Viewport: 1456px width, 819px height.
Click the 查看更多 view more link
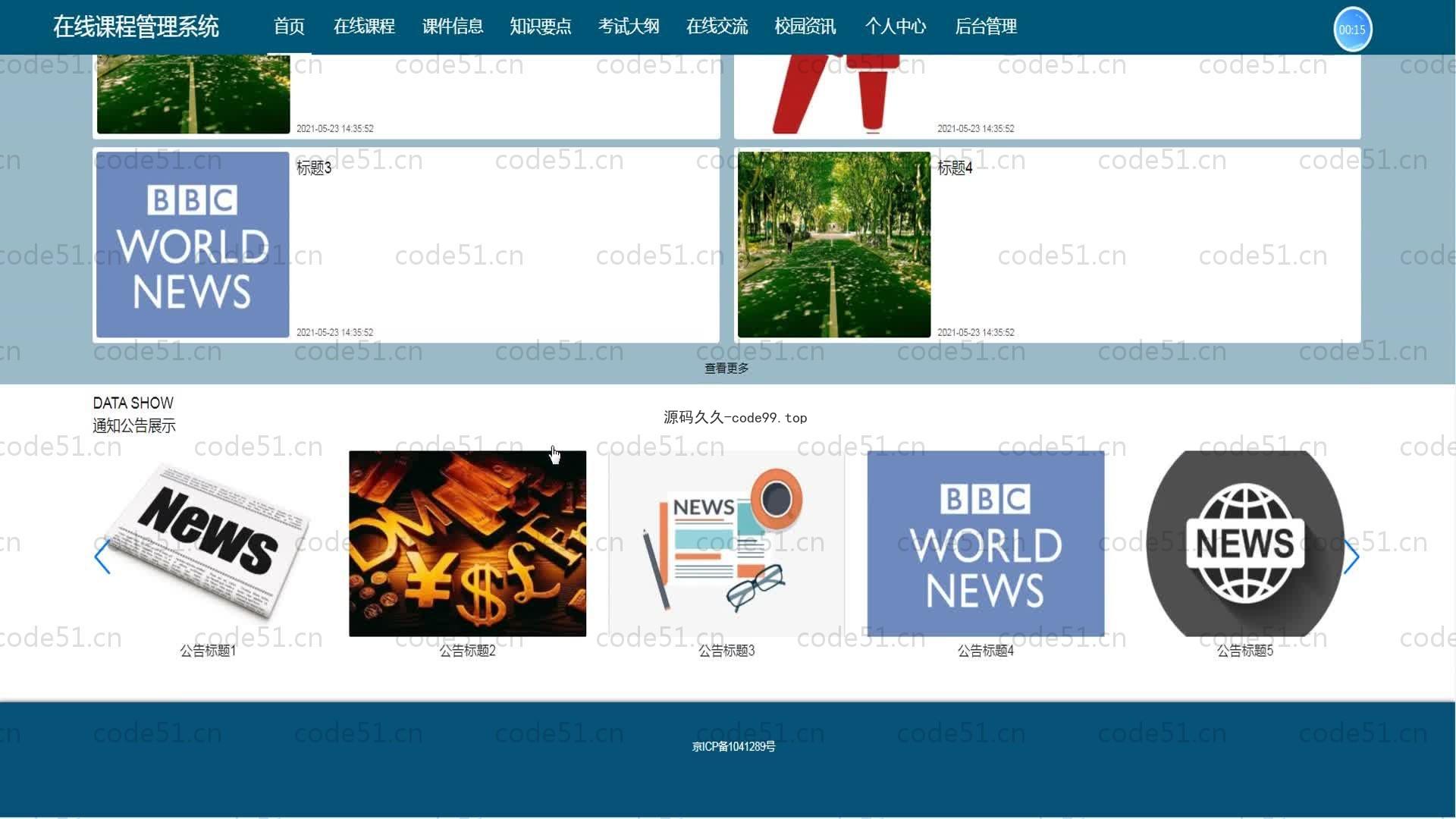click(726, 368)
